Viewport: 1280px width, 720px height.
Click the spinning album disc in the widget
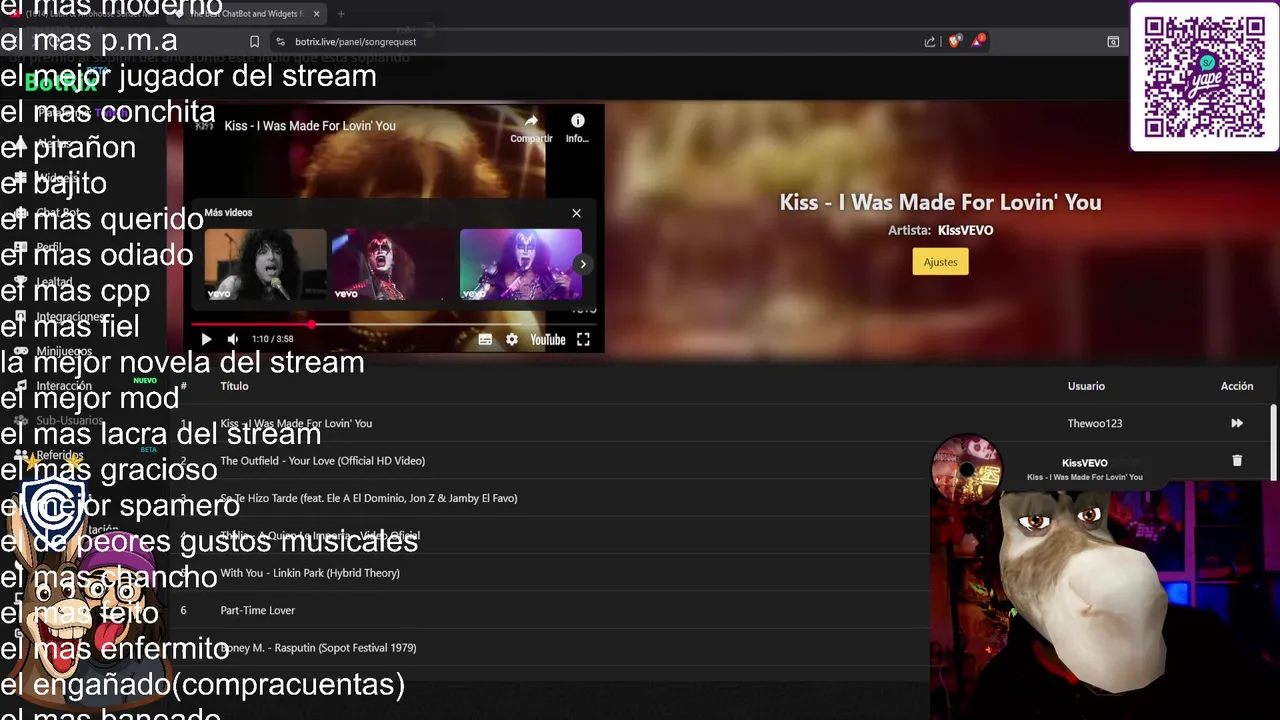coord(966,469)
